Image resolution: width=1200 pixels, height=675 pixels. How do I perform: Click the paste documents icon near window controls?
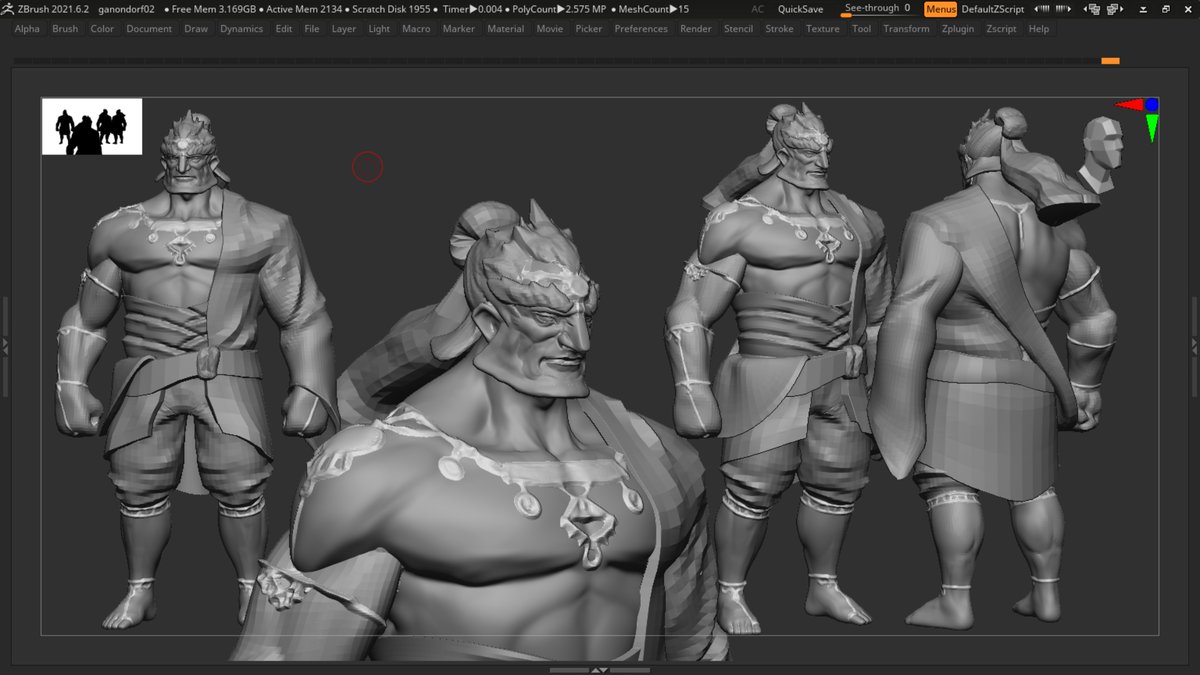coord(1111,10)
